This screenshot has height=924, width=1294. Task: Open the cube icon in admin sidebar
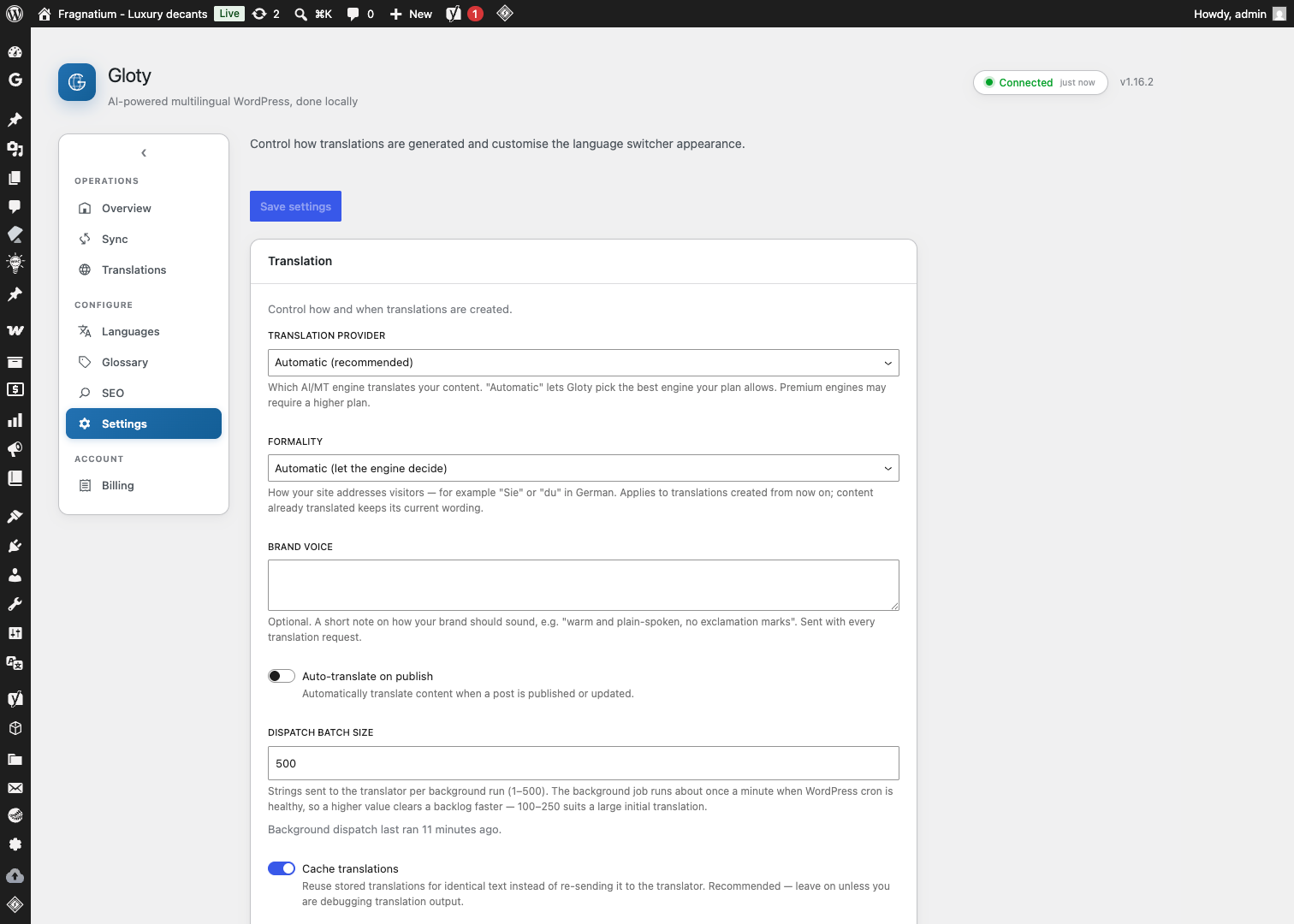click(x=15, y=728)
